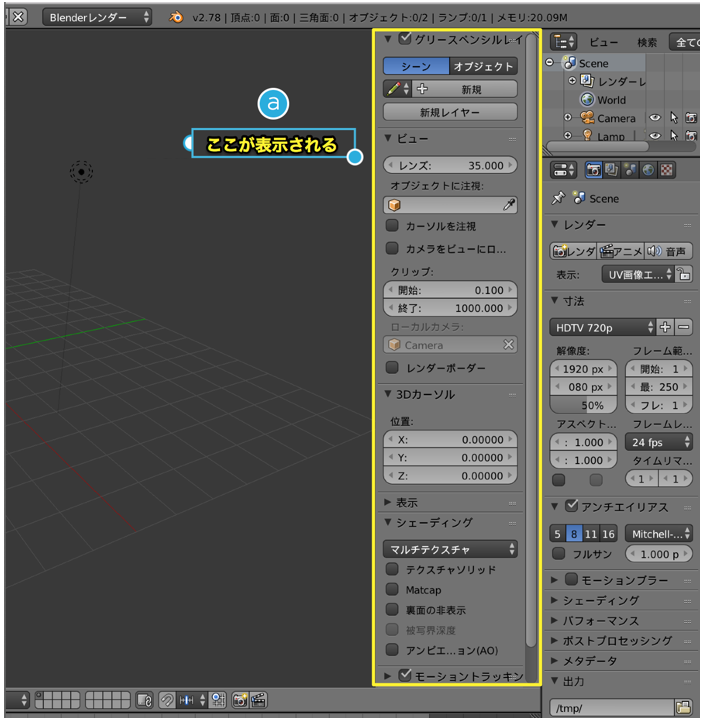
Task: Switch to Render properties tab
Action: (593, 170)
